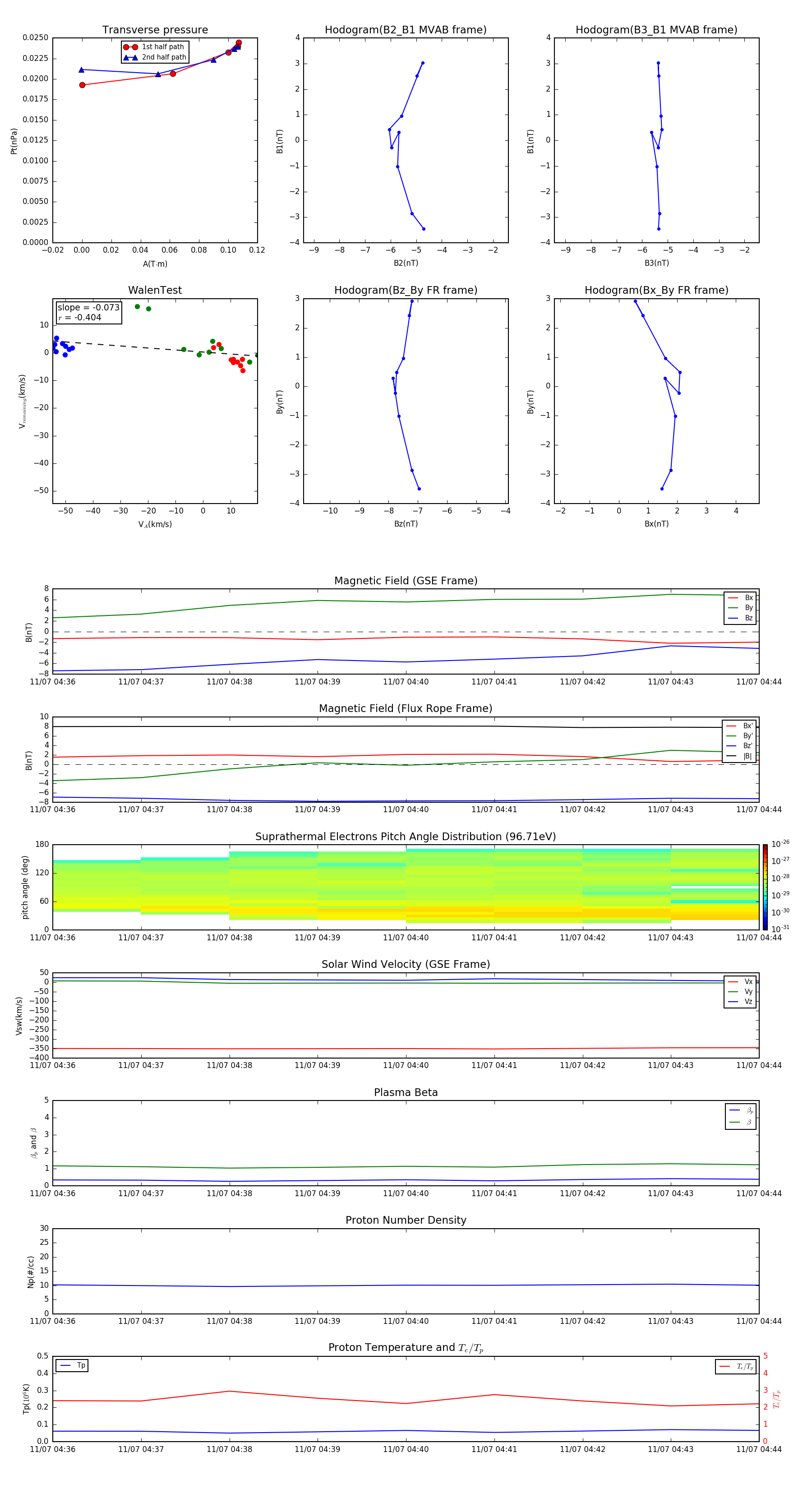Click the red Vx line in solar wind plot
This screenshot has width=812, height=1489.
coord(406,1049)
